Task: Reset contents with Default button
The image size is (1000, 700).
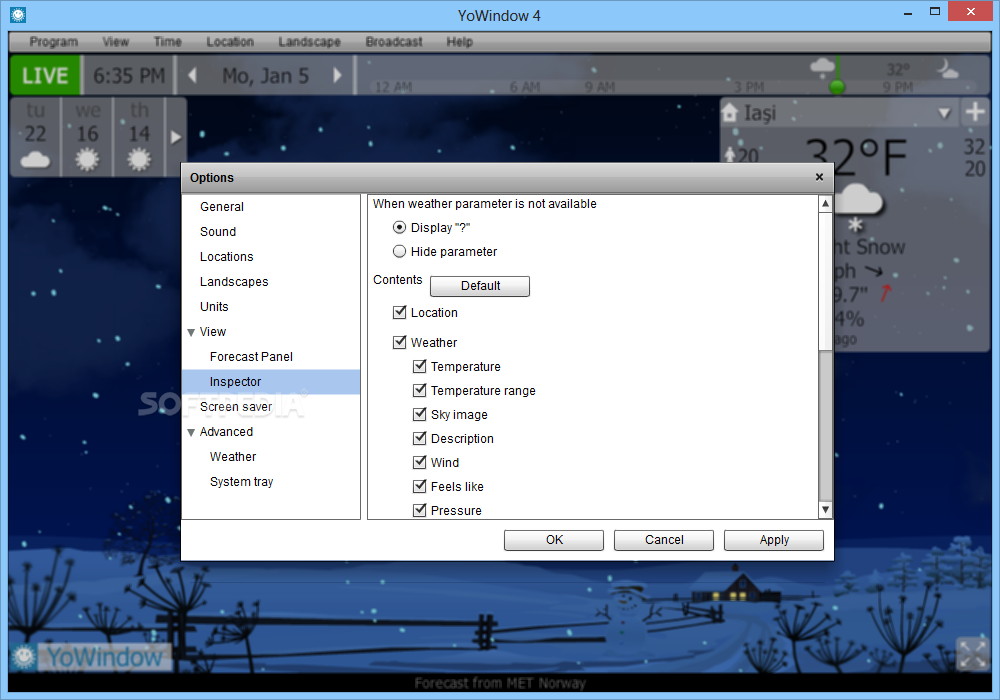Action: click(x=480, y=286)
